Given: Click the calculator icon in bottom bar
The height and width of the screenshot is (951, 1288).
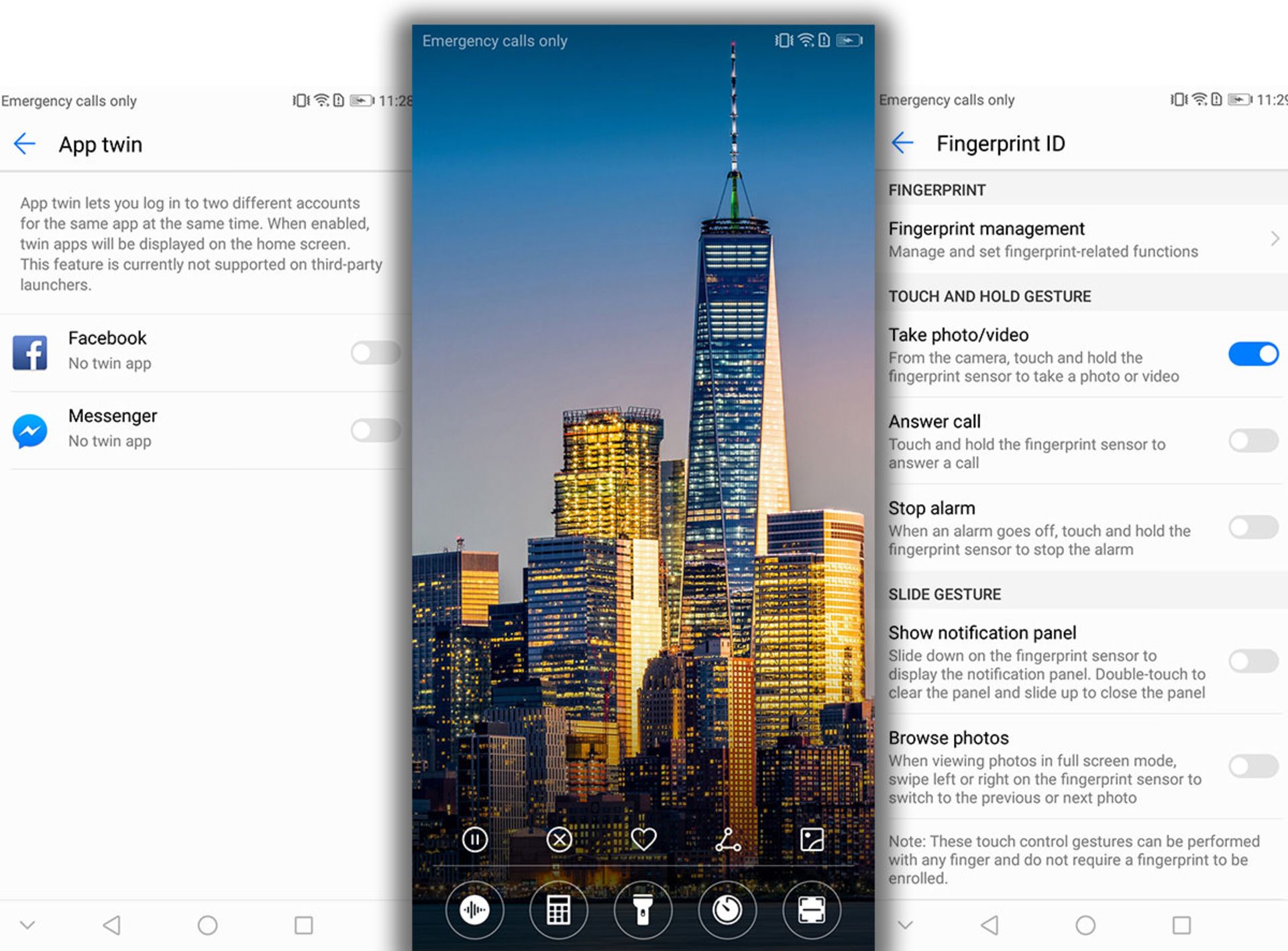Looking at the screenshot, I should click(x=557, y=908).
